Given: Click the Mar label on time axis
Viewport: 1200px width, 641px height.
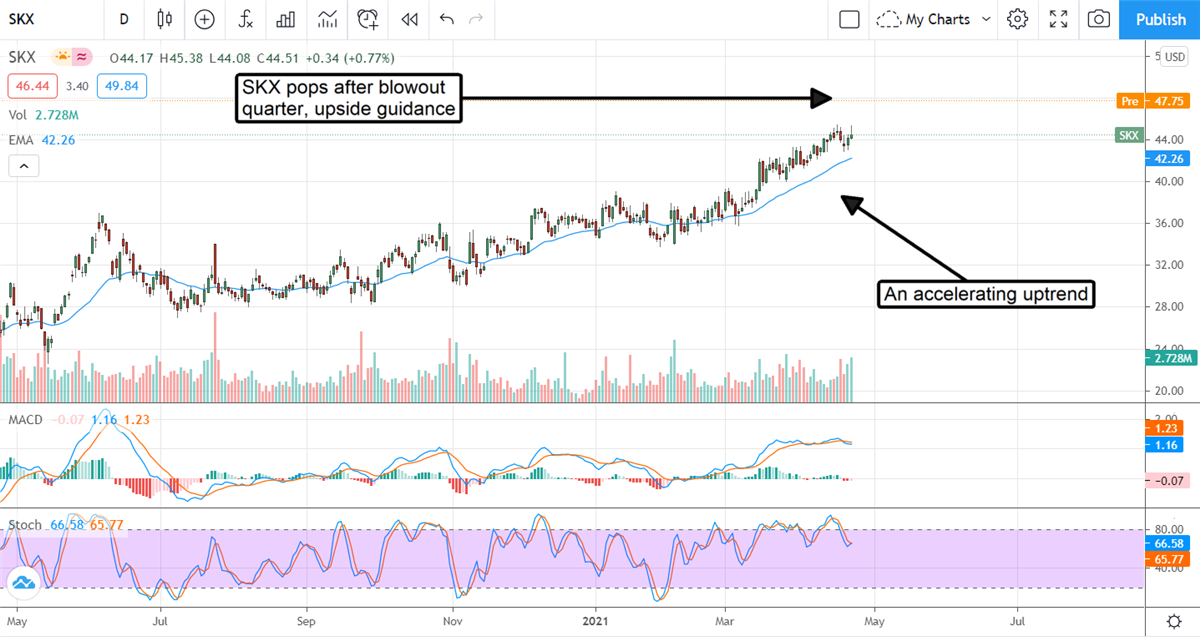Looking at the screenshot, I should tap(727, 621).
